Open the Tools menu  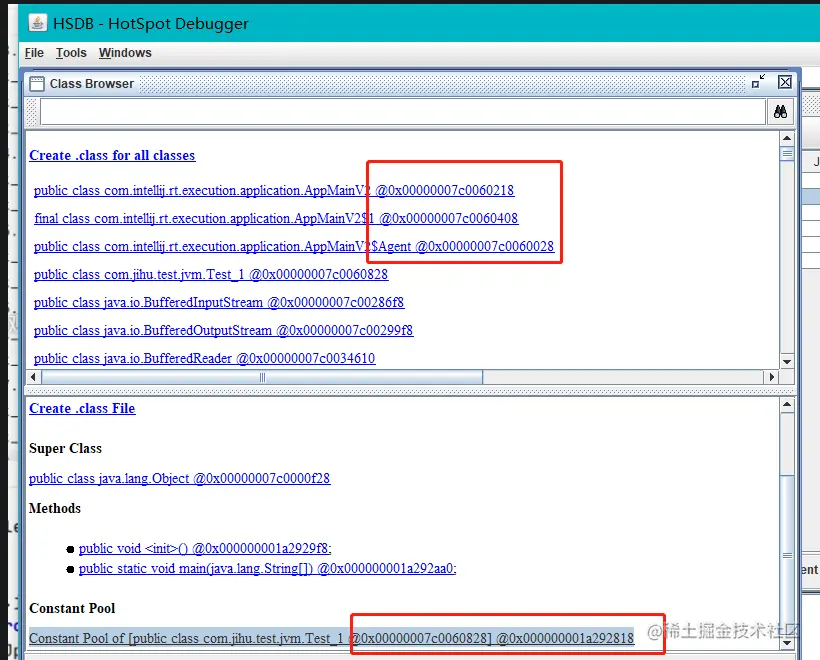pyautogui.click(x=71, y=53)
